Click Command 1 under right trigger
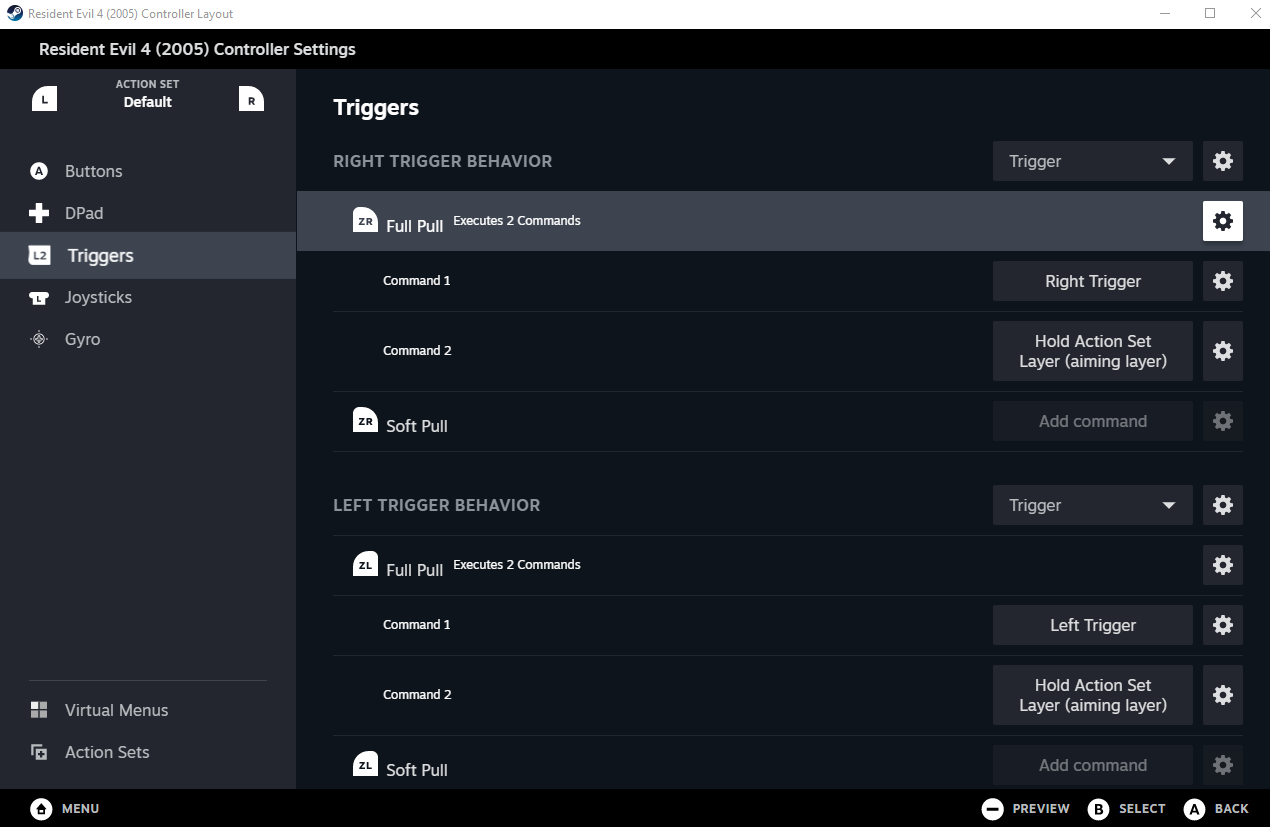 [416, 281]
